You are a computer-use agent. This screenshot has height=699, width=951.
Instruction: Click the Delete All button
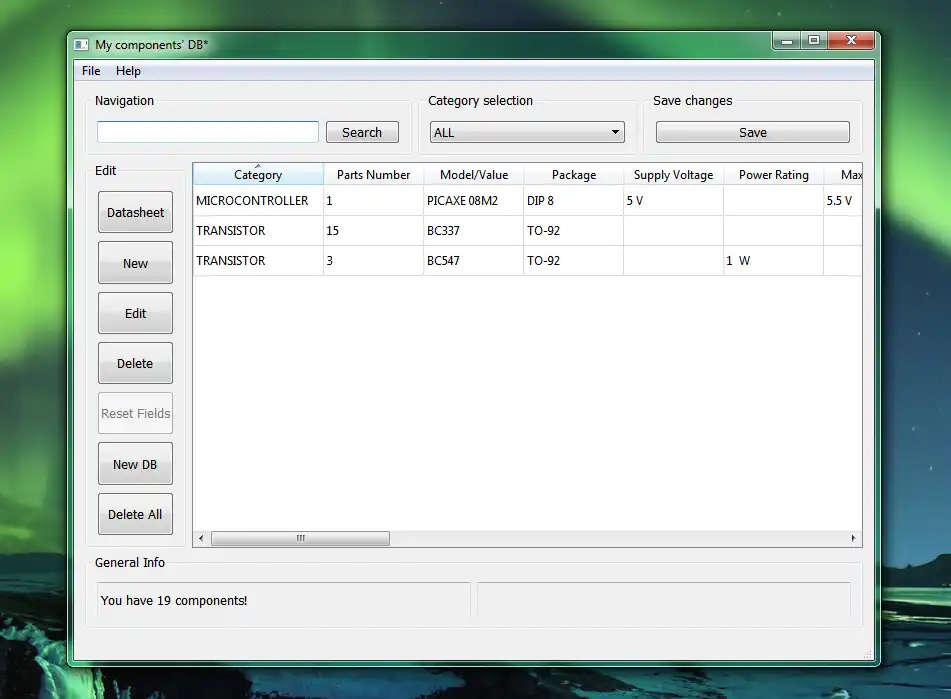point(135,514)
